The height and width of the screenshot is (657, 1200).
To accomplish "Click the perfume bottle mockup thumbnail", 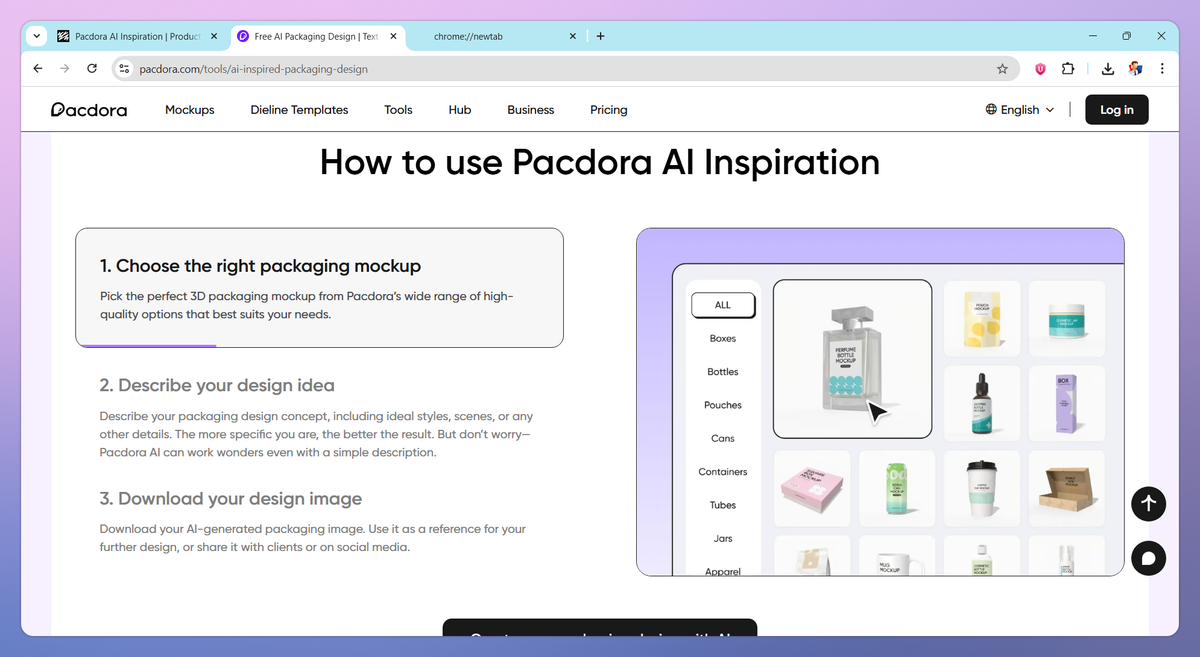I will (853, 359).
